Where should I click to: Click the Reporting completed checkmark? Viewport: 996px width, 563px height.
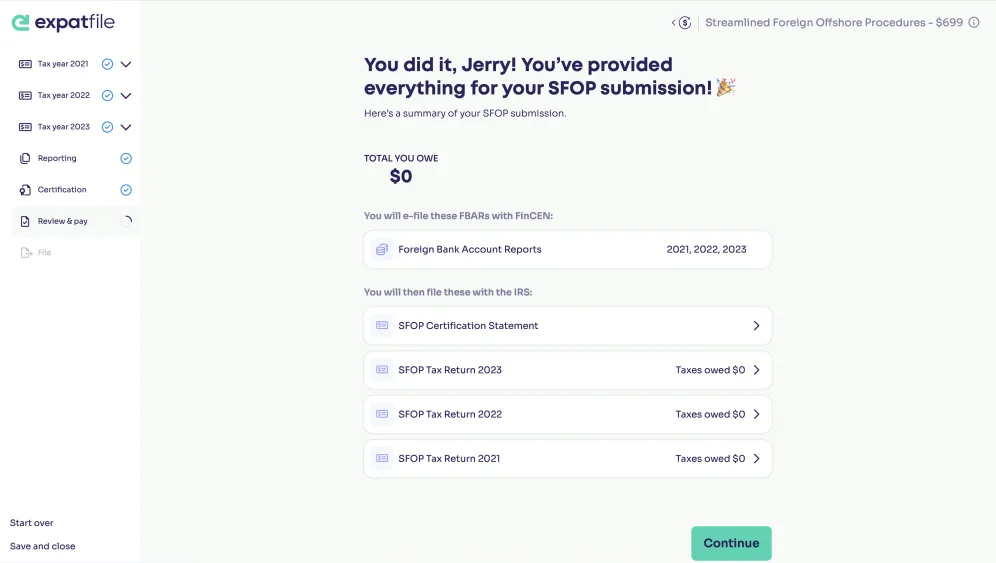[126, 158]
